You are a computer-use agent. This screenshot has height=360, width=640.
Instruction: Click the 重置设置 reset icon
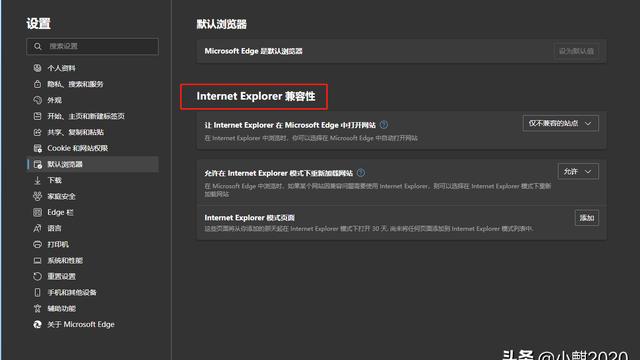[x=37, y=276]
